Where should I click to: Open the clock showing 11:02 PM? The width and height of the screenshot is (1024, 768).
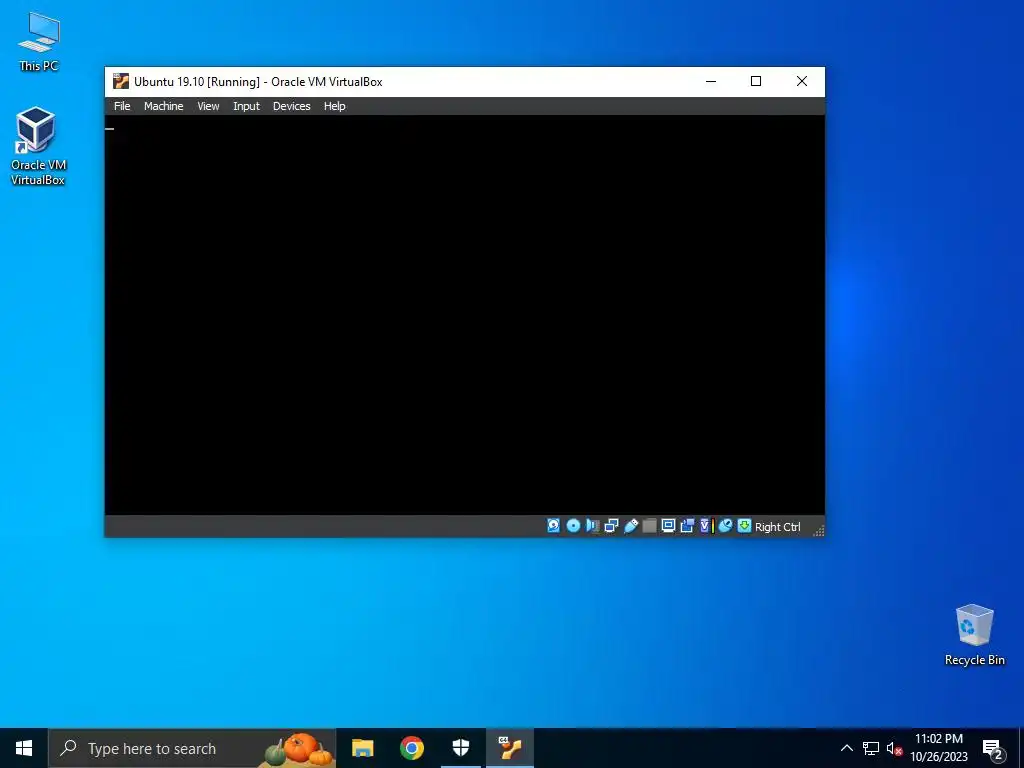coord(938,748)
